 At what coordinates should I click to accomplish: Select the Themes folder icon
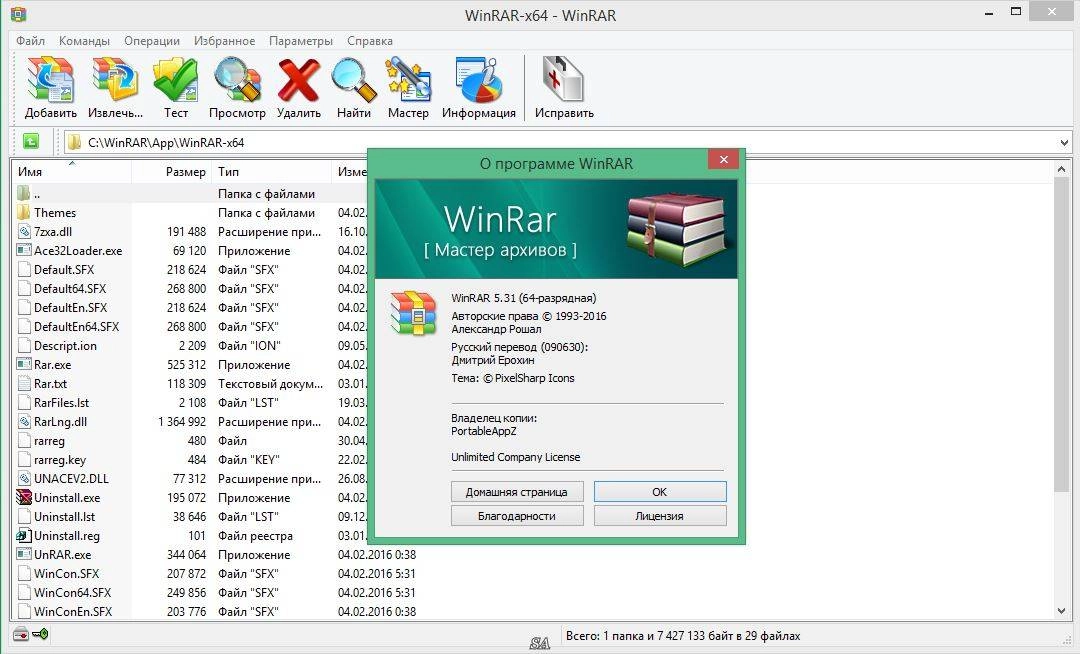[x=23, y=212]
